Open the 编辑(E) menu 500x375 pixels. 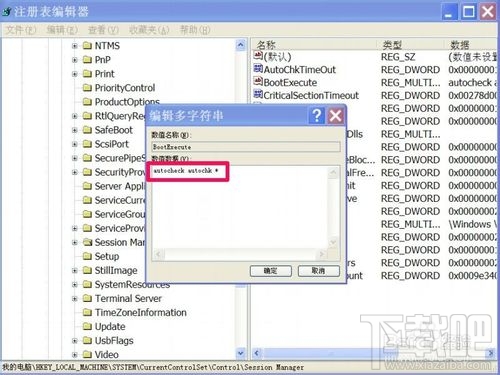pyautogui.click(x=62, y=30)
